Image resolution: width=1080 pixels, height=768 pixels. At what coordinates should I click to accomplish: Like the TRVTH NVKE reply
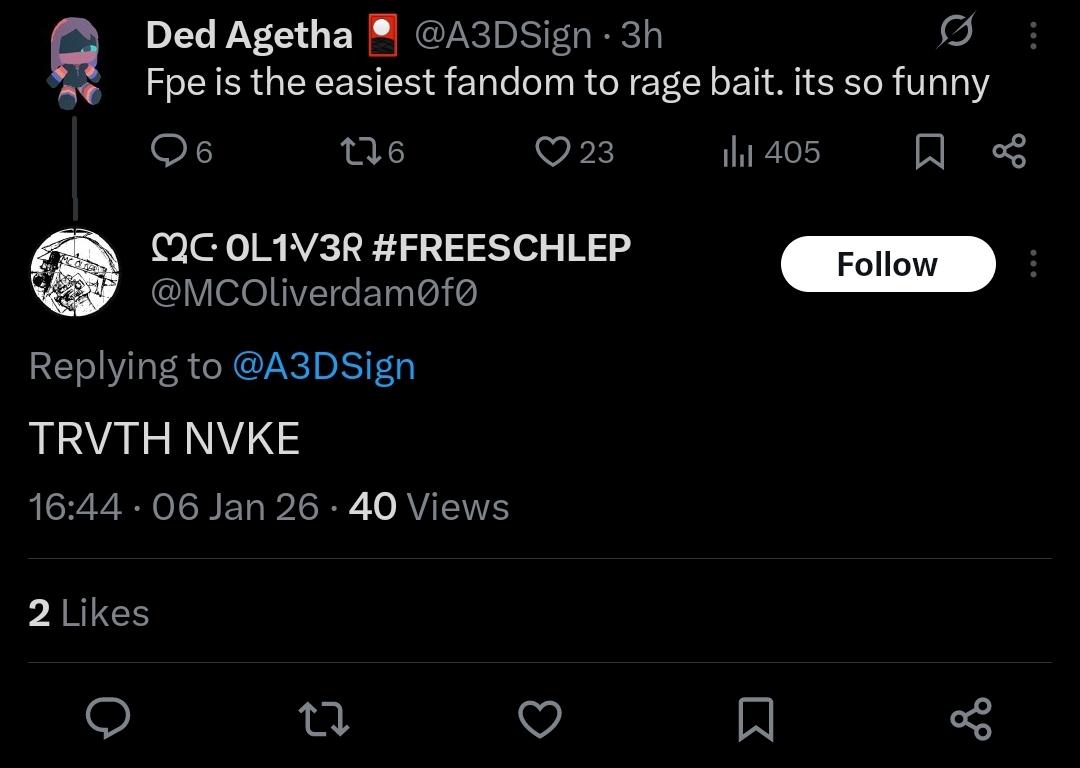pyautogui.click(x=540, y=719)
